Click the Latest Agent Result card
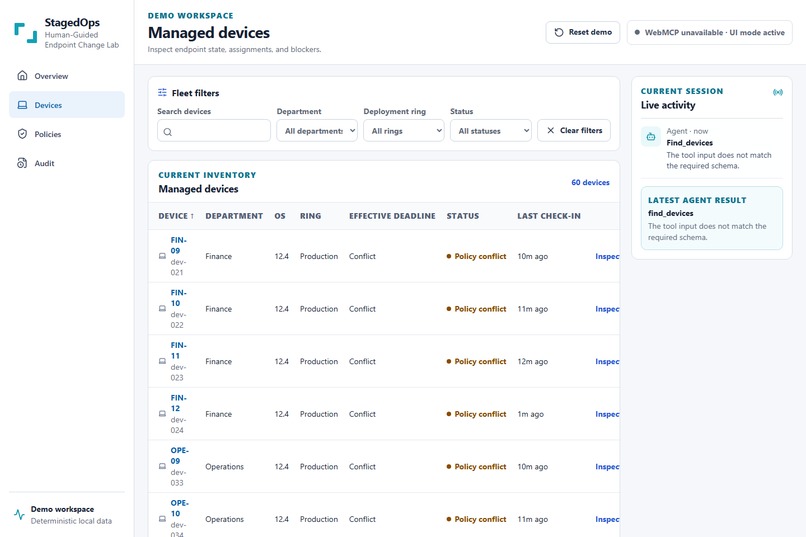 tap(712, 218)
